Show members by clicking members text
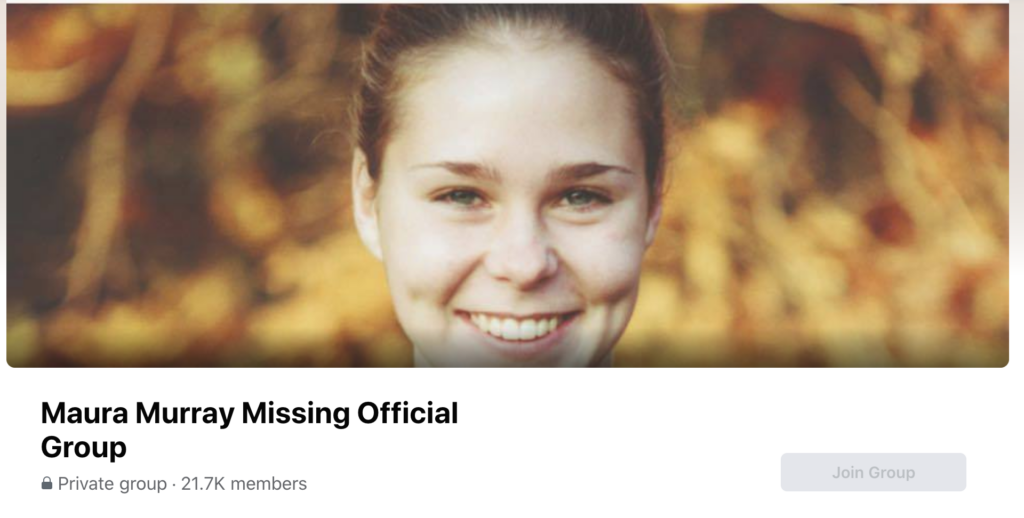Screen dimensions: 1024x518 pos(268,484)
